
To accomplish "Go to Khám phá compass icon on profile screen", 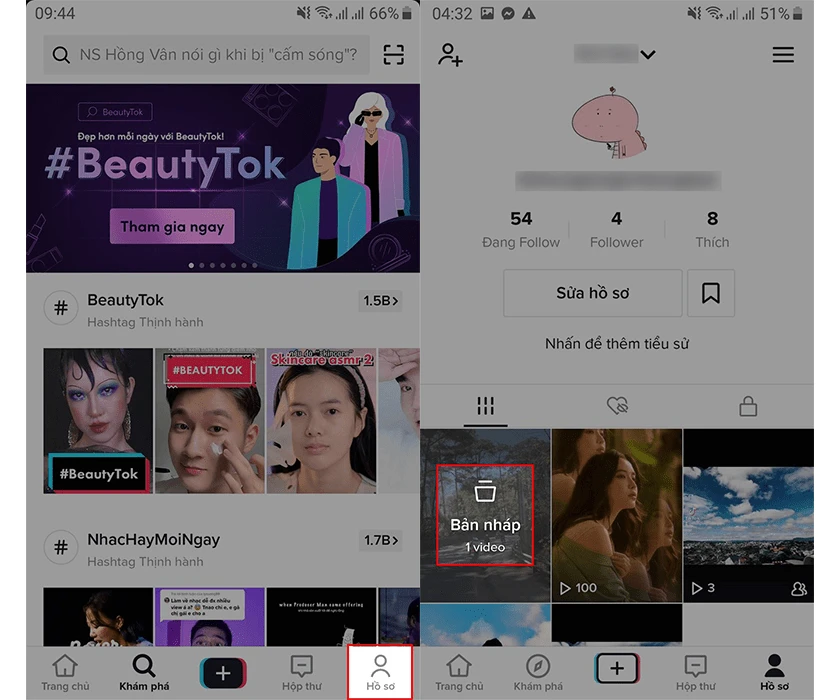I will pyautogui.click(x=538, y=673).
